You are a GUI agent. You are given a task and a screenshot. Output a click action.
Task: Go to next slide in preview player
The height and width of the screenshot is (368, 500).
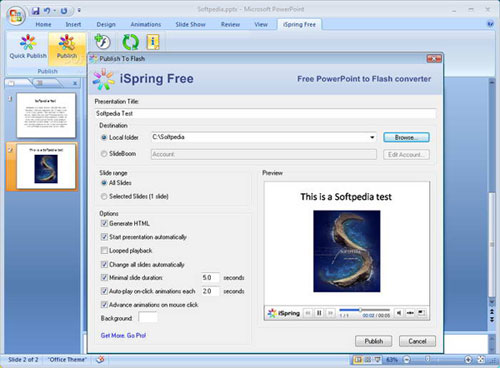(x=330, y=313)
